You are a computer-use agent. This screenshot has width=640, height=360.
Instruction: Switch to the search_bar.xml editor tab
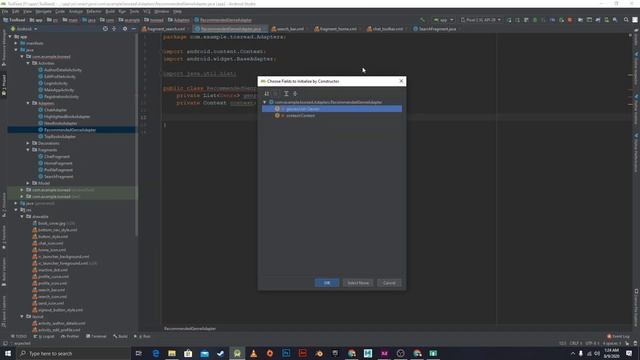(x=290, y=29)
